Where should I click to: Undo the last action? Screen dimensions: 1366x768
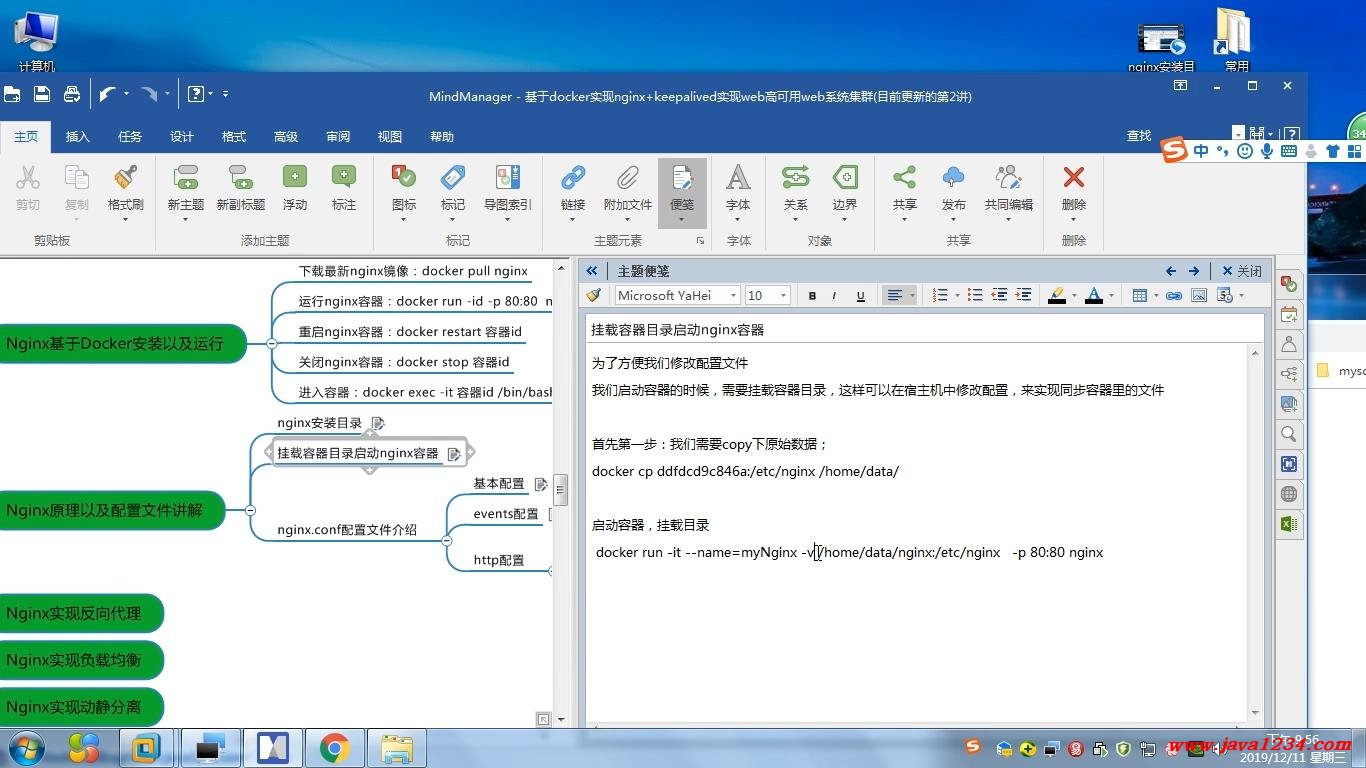click(108, 95)
